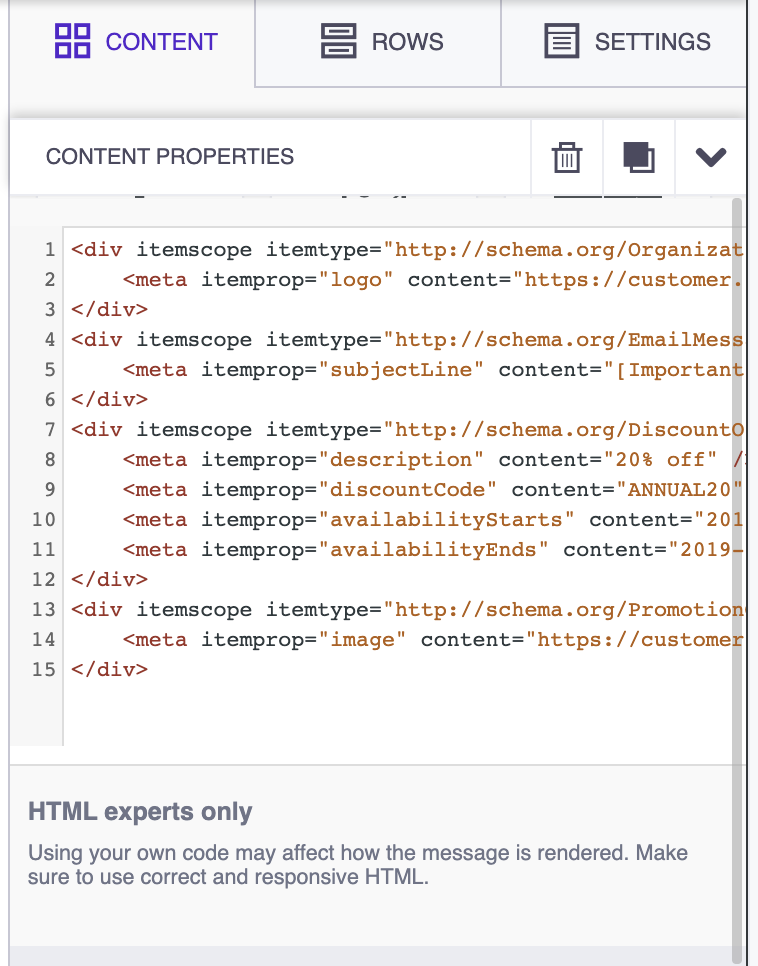Click the document icon next to SETTINGS

click(561, 41)
